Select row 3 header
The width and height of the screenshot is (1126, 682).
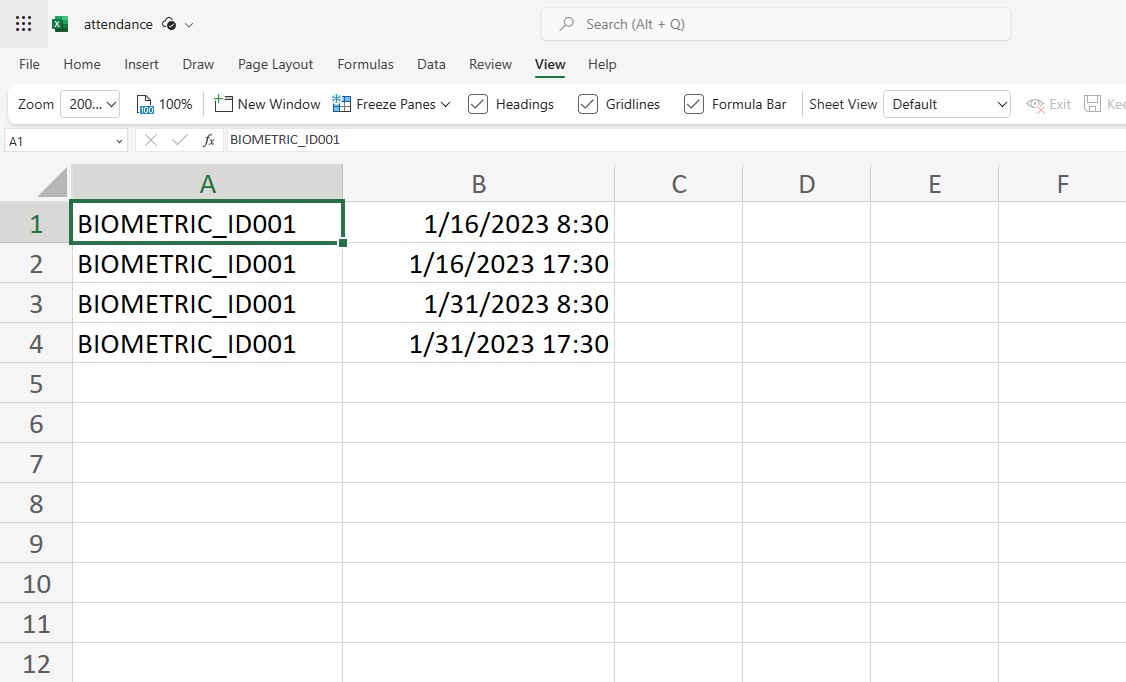click(36, 304)
